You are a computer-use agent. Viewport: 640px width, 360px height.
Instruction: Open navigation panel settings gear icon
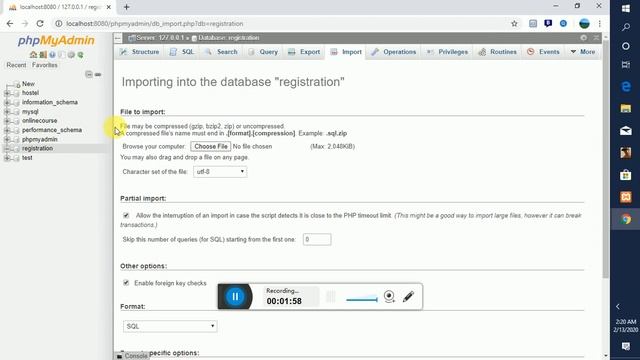coord(71,55)
